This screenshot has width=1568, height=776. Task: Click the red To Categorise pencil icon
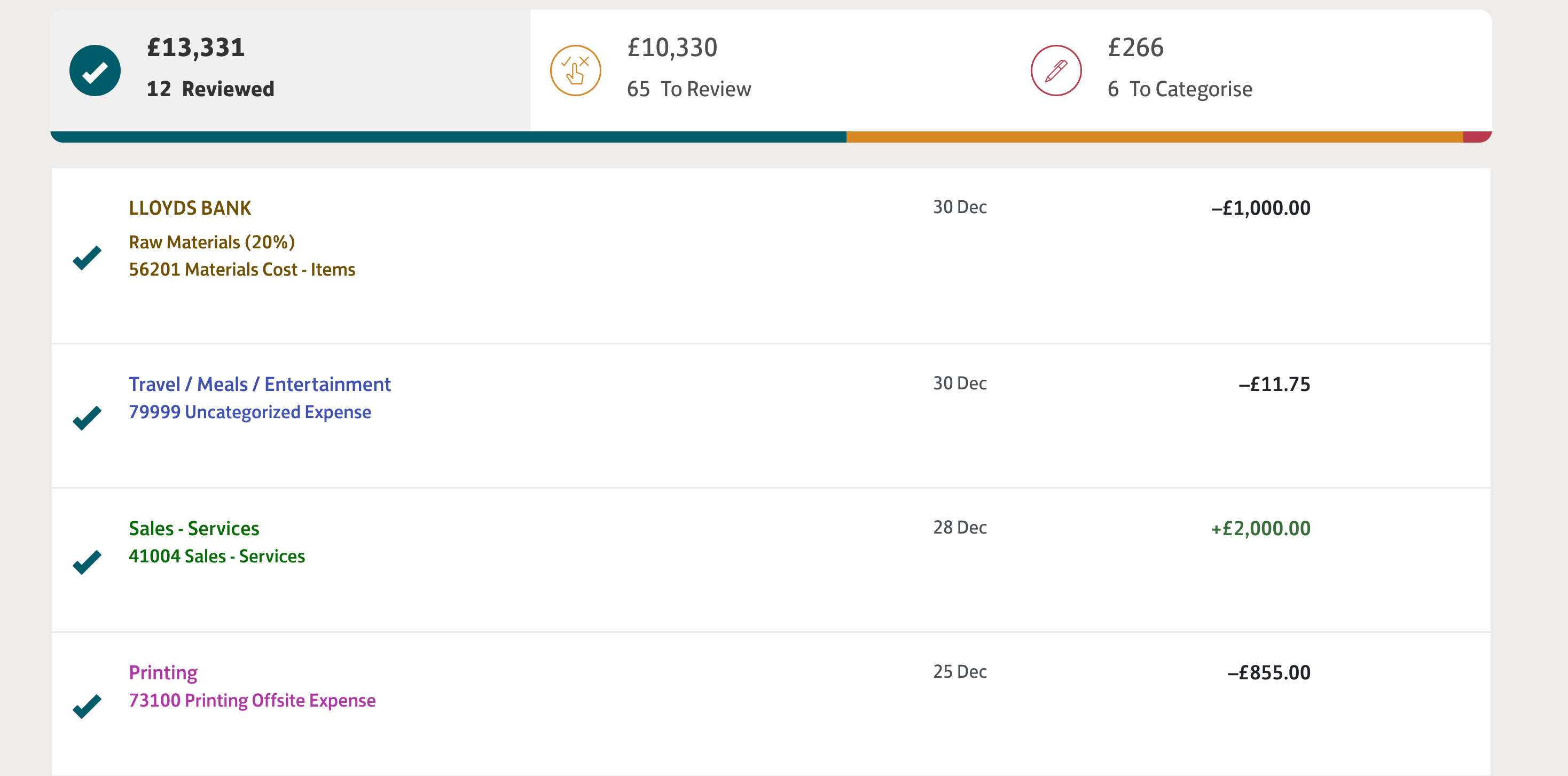tap(1055, 70)
